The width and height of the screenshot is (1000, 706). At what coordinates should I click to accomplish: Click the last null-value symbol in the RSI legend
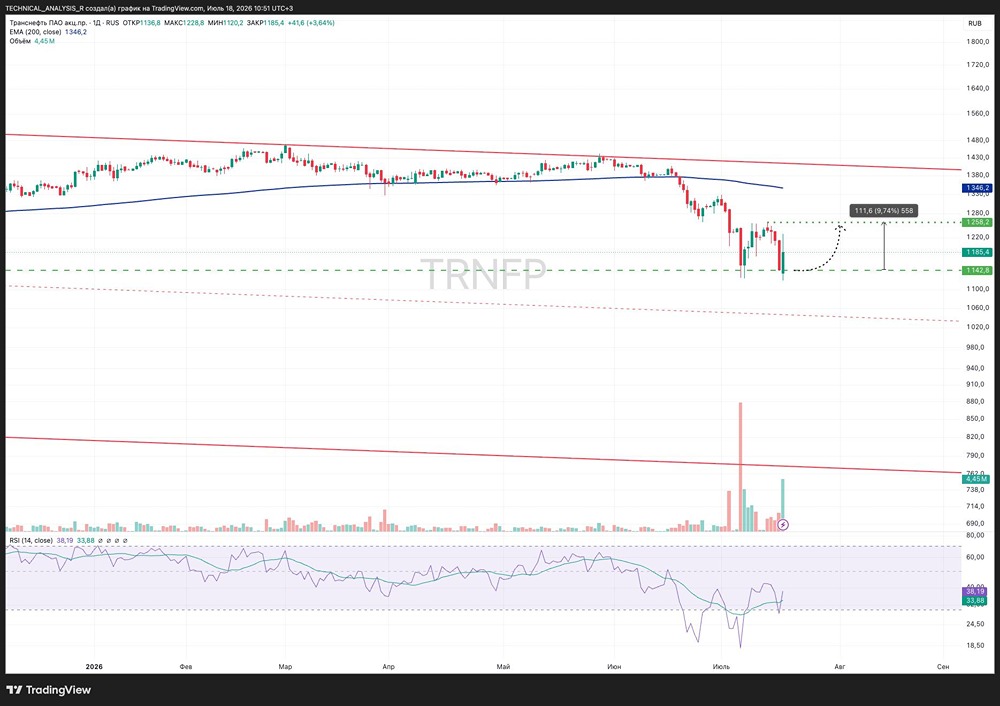pos(125,541)
